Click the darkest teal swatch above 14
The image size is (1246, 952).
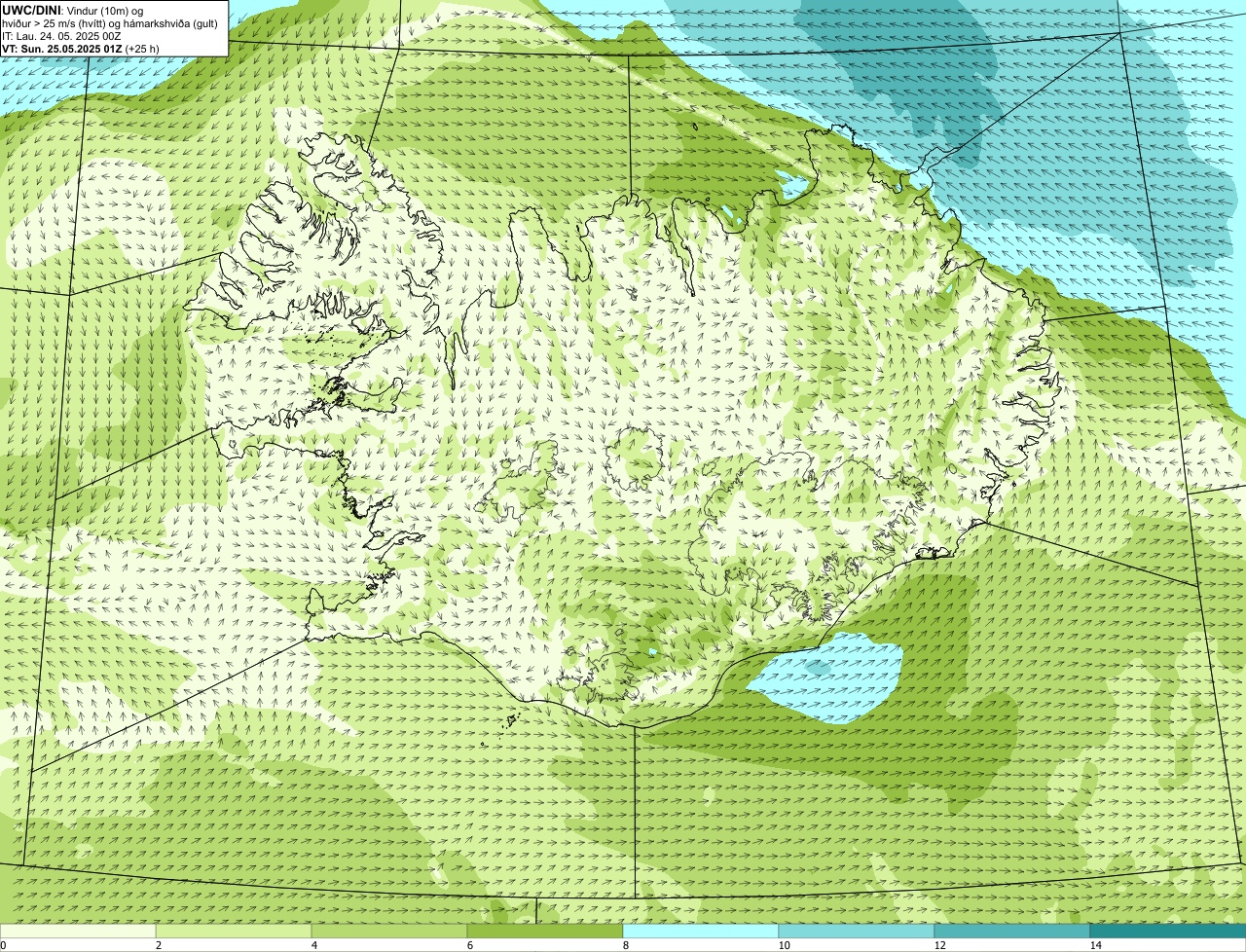pos(1168,932)
